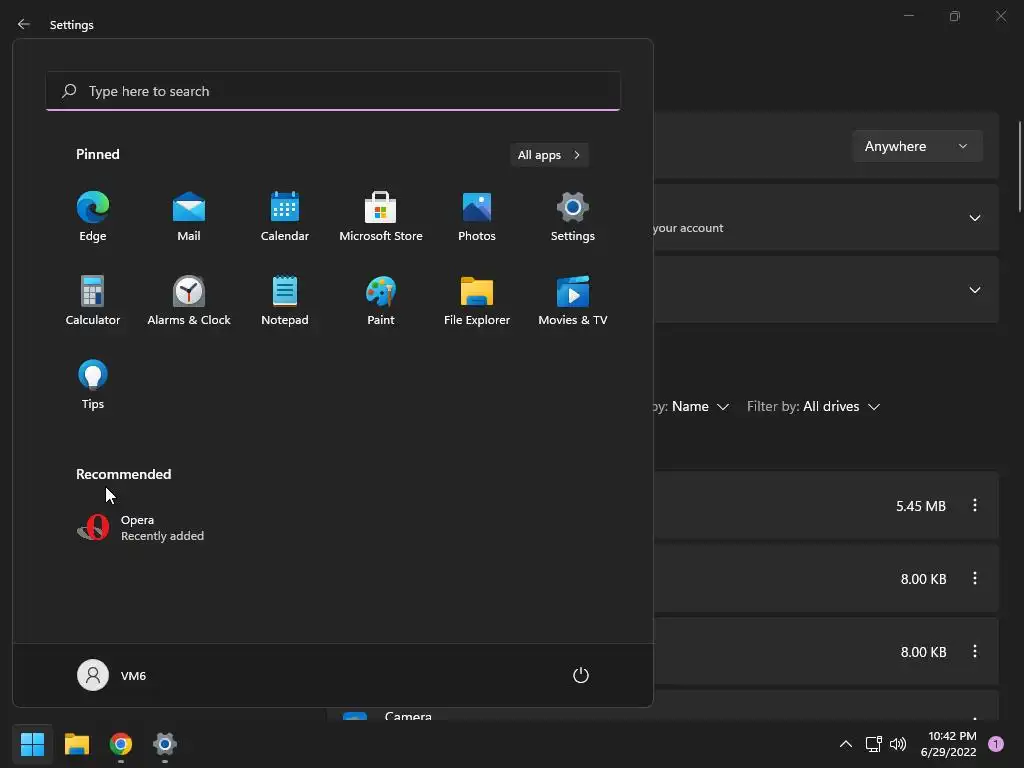
Task: Open notification center badge
Action: pyautogui.click(x=996, y=744)
